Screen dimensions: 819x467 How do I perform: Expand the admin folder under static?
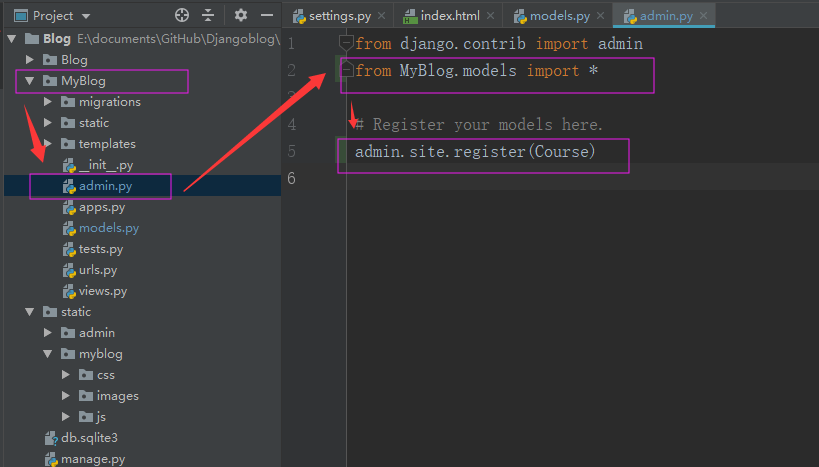(x=48, y=332)
